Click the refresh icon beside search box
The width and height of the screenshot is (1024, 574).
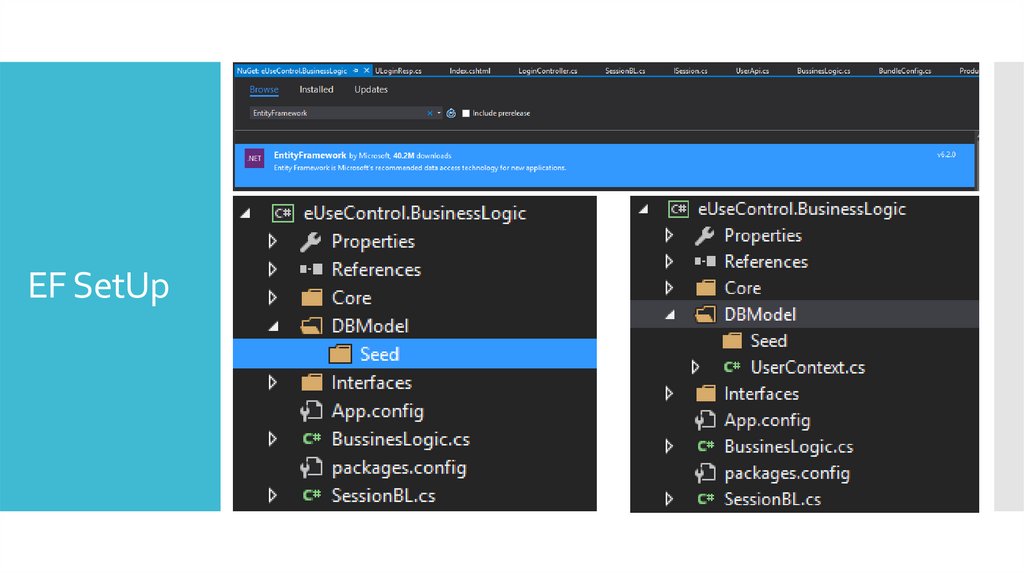click(452, 113)
